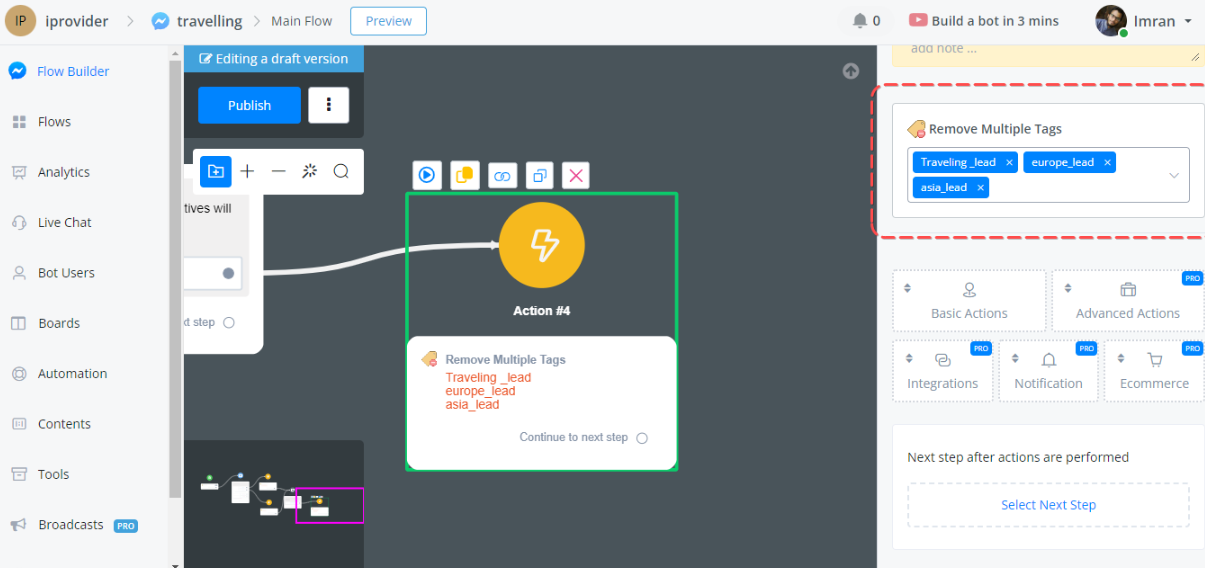This screenshot has width=1205, height=568.
Task: Remove the europe_lead tag chip
Action: coord(1107,162)
